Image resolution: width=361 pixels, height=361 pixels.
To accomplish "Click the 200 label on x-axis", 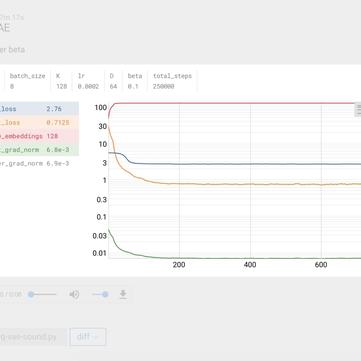I will click(x=179, y=265).
